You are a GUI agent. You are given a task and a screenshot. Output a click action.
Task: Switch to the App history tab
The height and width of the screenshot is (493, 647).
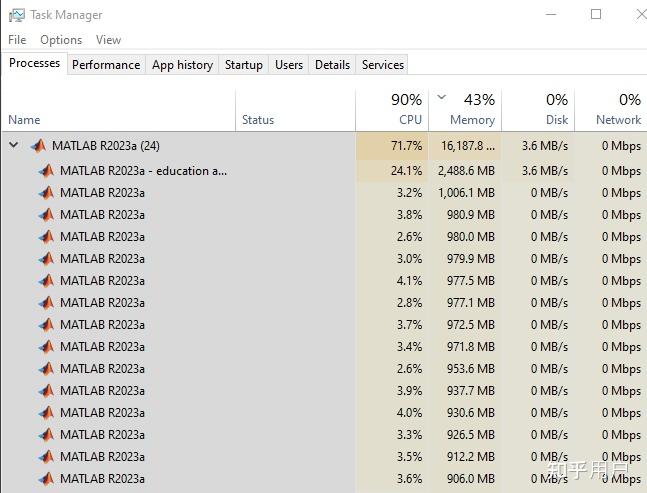click(x=182, y=65)
